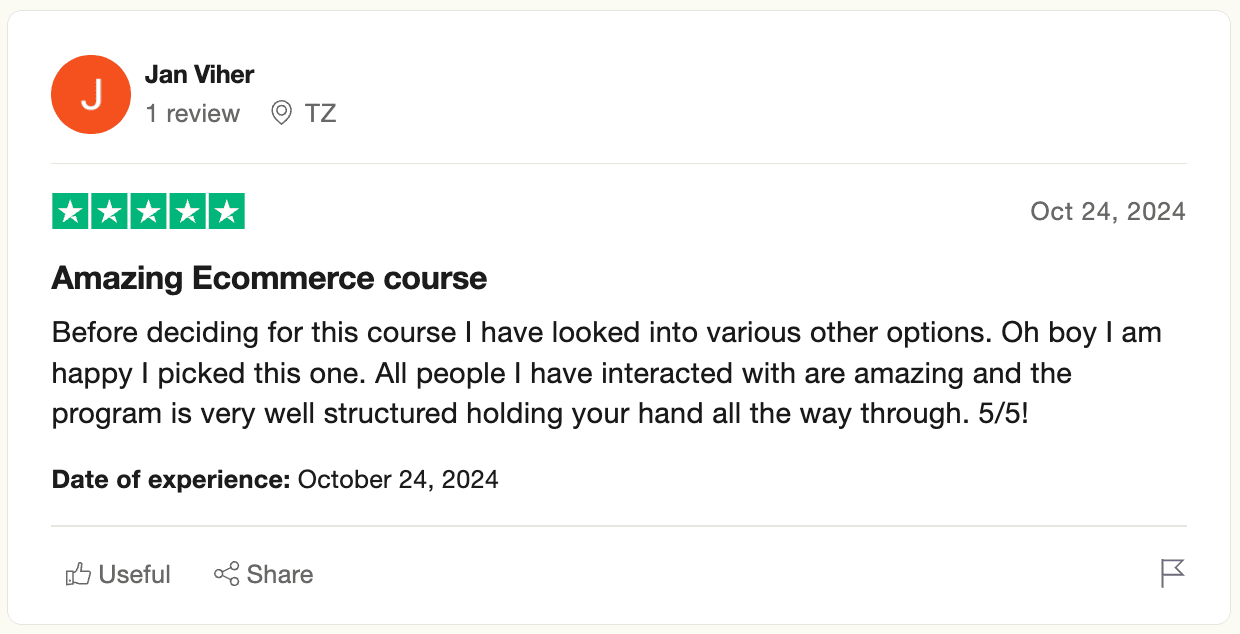Click the thumbs-up Useful icon
This screenshot has width=1240, height=634.
tap(77, 575)
